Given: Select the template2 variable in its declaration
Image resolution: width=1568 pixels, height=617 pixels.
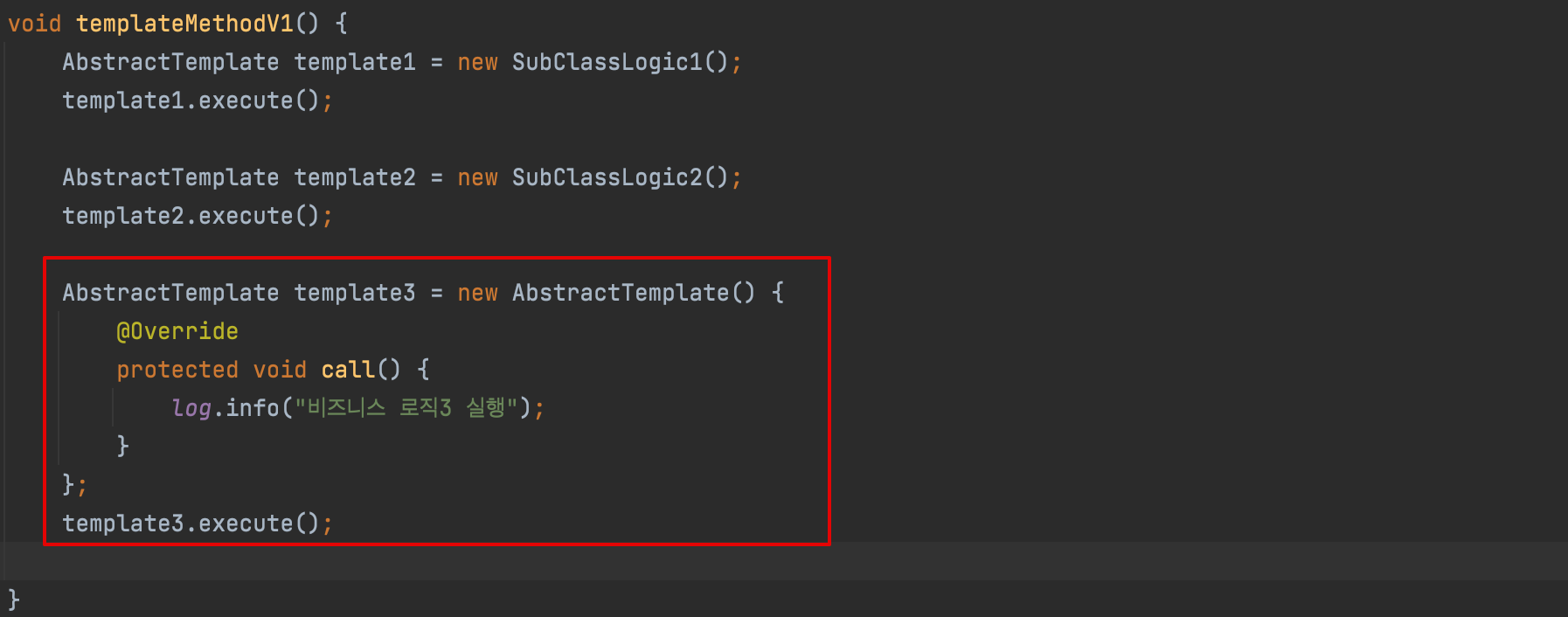Looking at the screenshot, I should pos(354,177).
